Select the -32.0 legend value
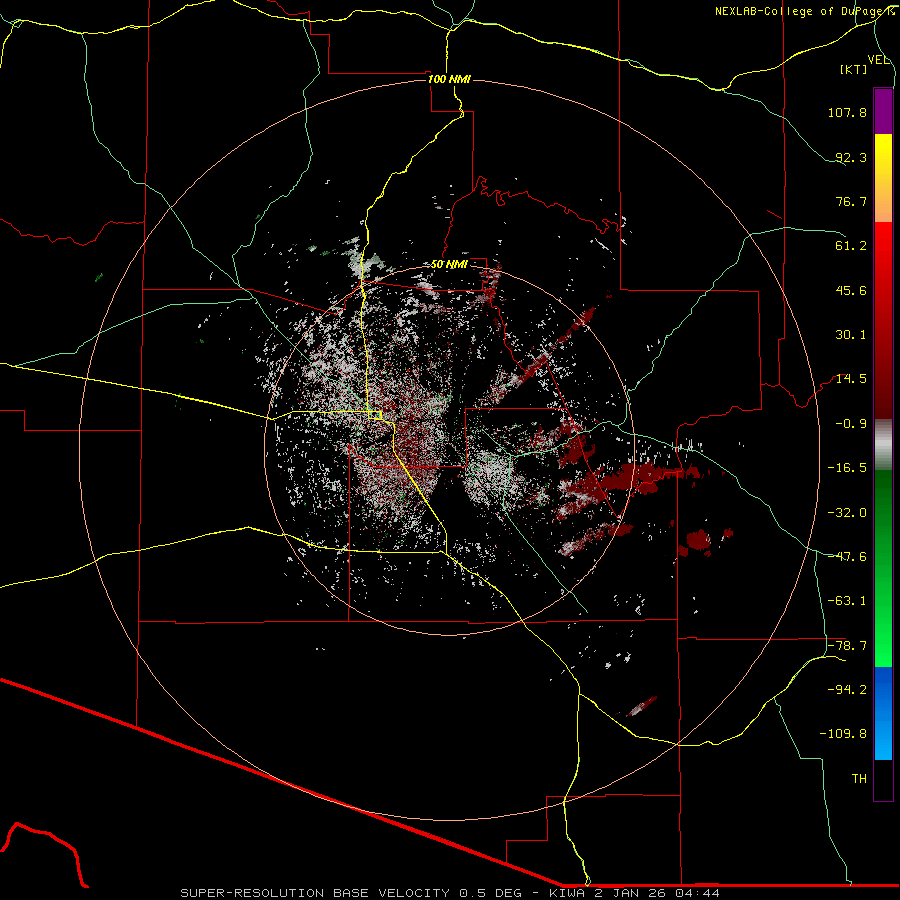Screen dimensions: 900x900 tap(847, 513)
